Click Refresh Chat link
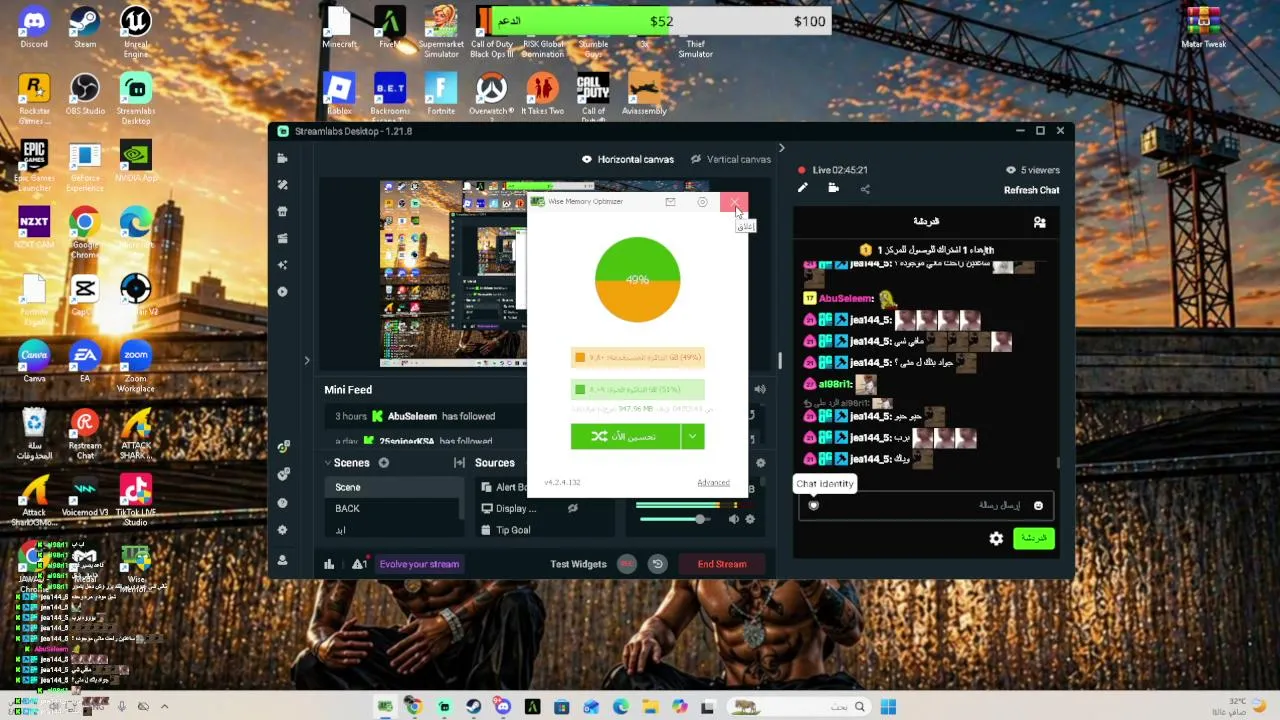The image size is (1280, 720). tap(1031, 190)
